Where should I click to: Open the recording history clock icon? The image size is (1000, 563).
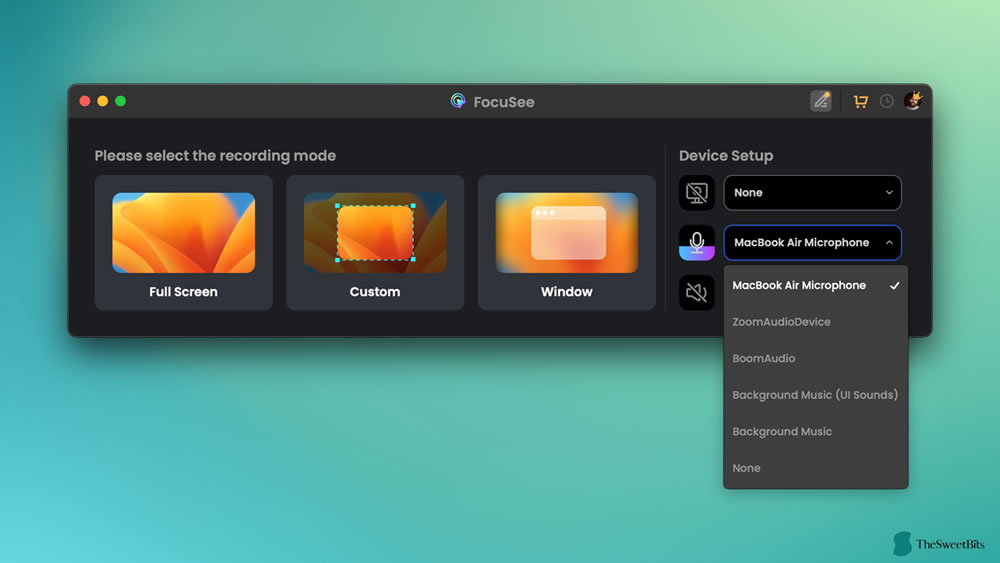click(x=886, y=101)
